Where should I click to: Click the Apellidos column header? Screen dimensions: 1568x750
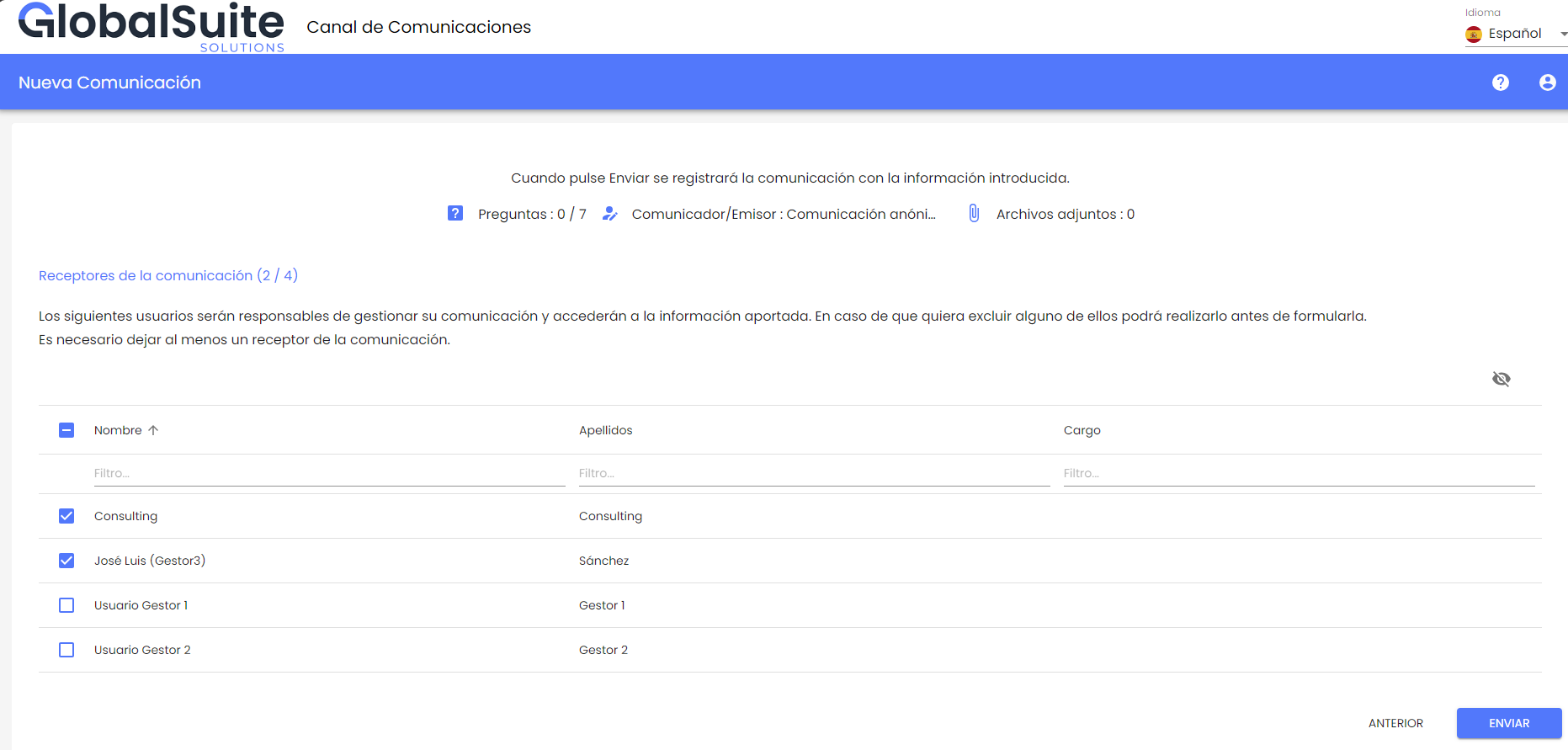(x=605, y=430)
